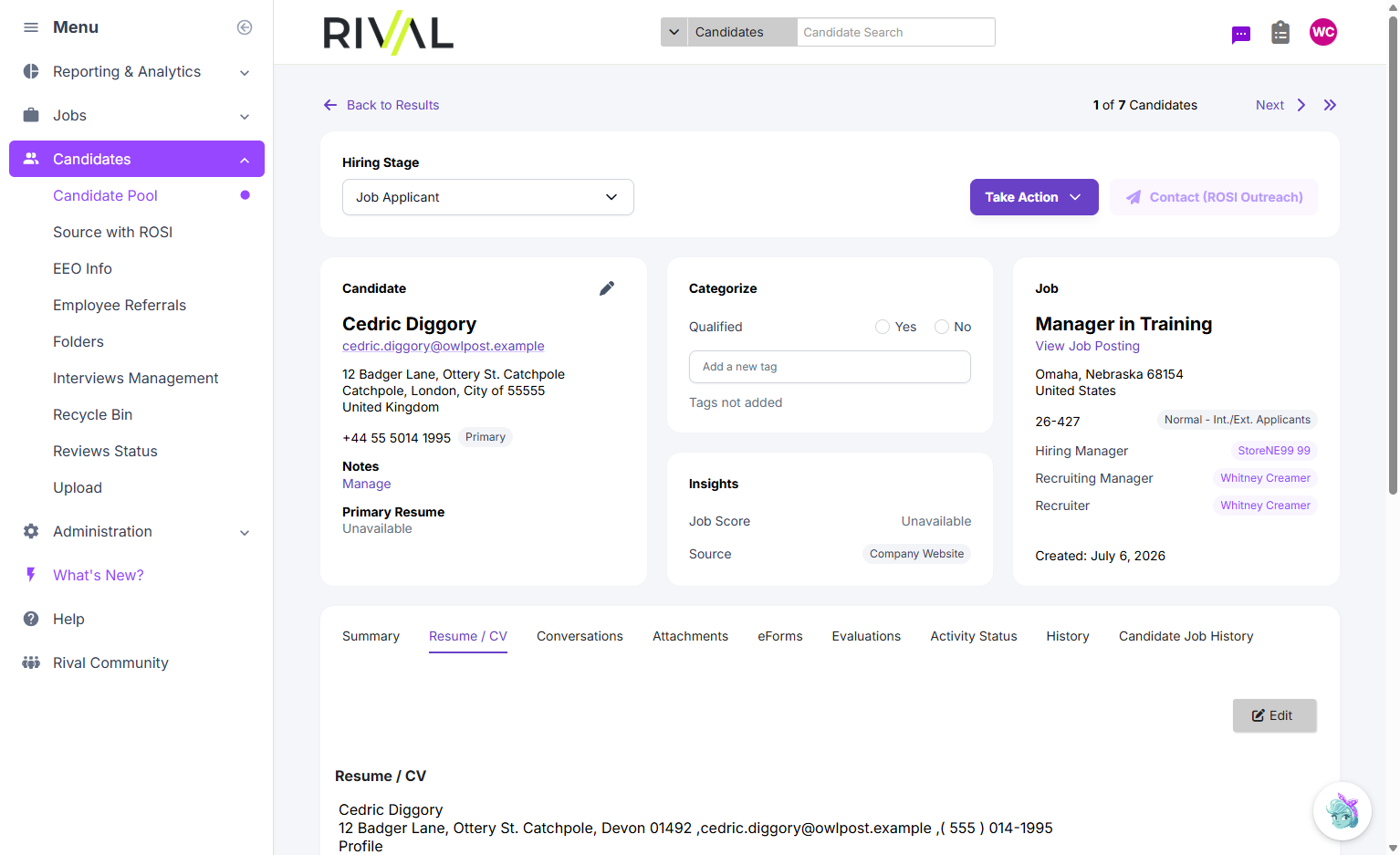1400x855 pixels.
Task: Switch to the Conversations tab
Action: 580,636
